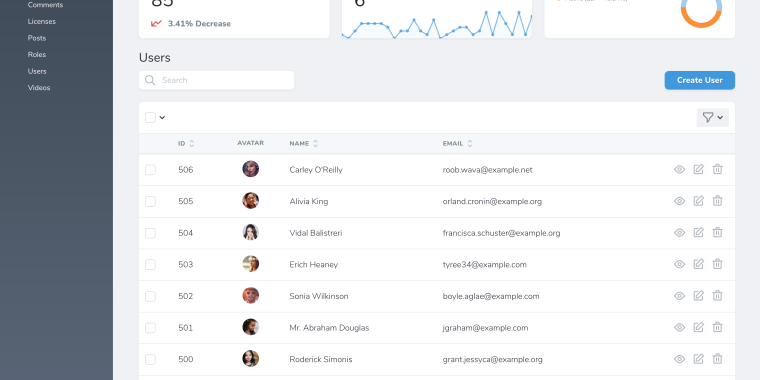The width and height of the screenshot is (760, 380).
Task: View user Mr. Abraham Douglas via eye icon
Action: point(680,328)
